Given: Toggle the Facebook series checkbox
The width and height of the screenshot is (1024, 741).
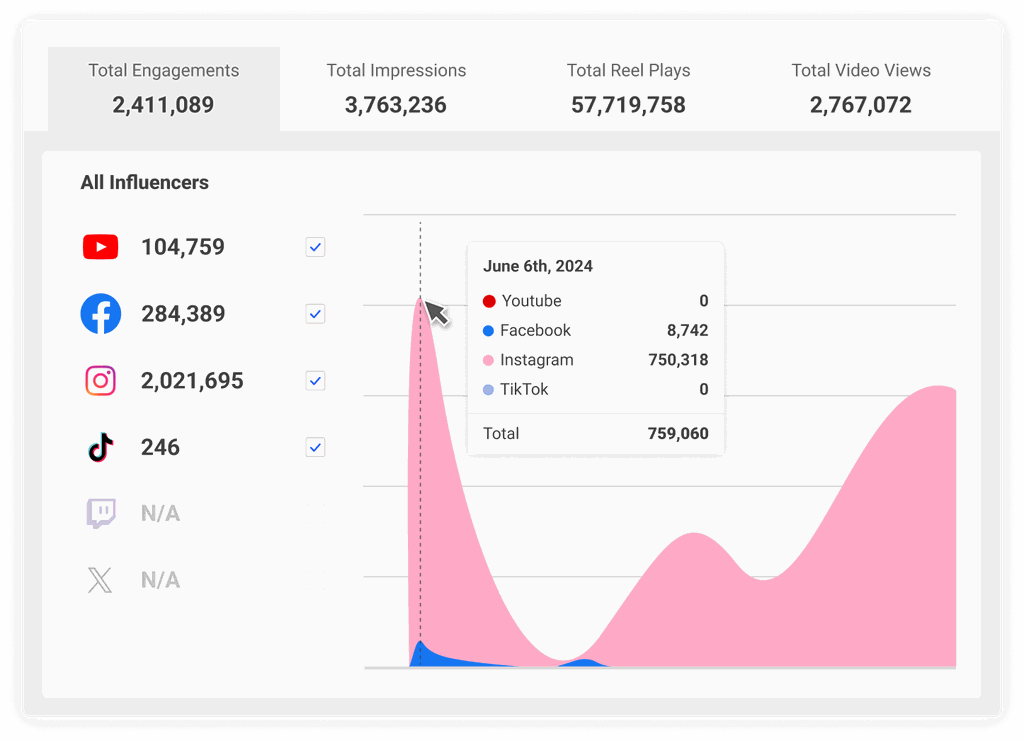Looking at the screenshot, I should coord(315,314).
